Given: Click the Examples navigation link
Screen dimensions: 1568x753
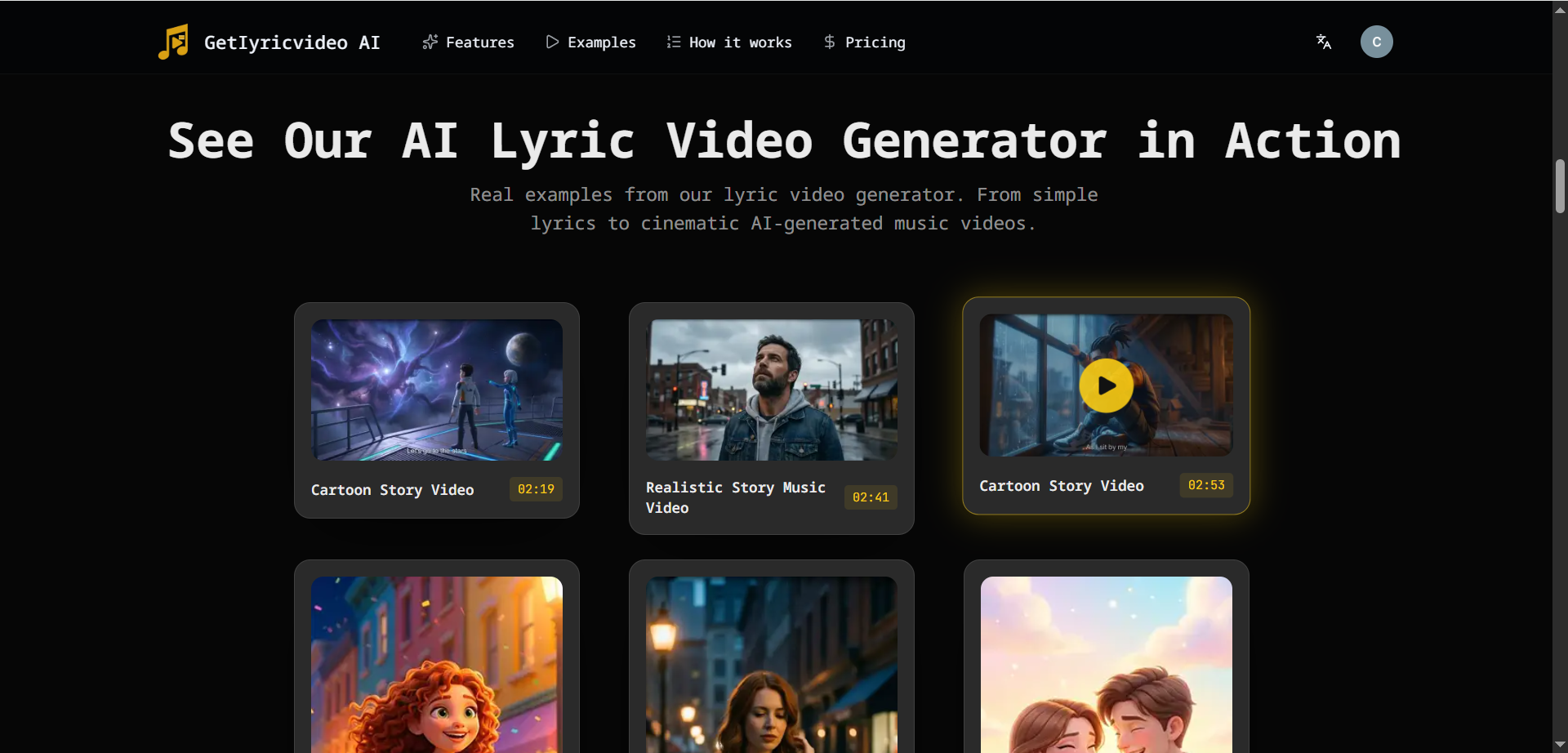Looking at the screenshot, I should coord(602,42).
